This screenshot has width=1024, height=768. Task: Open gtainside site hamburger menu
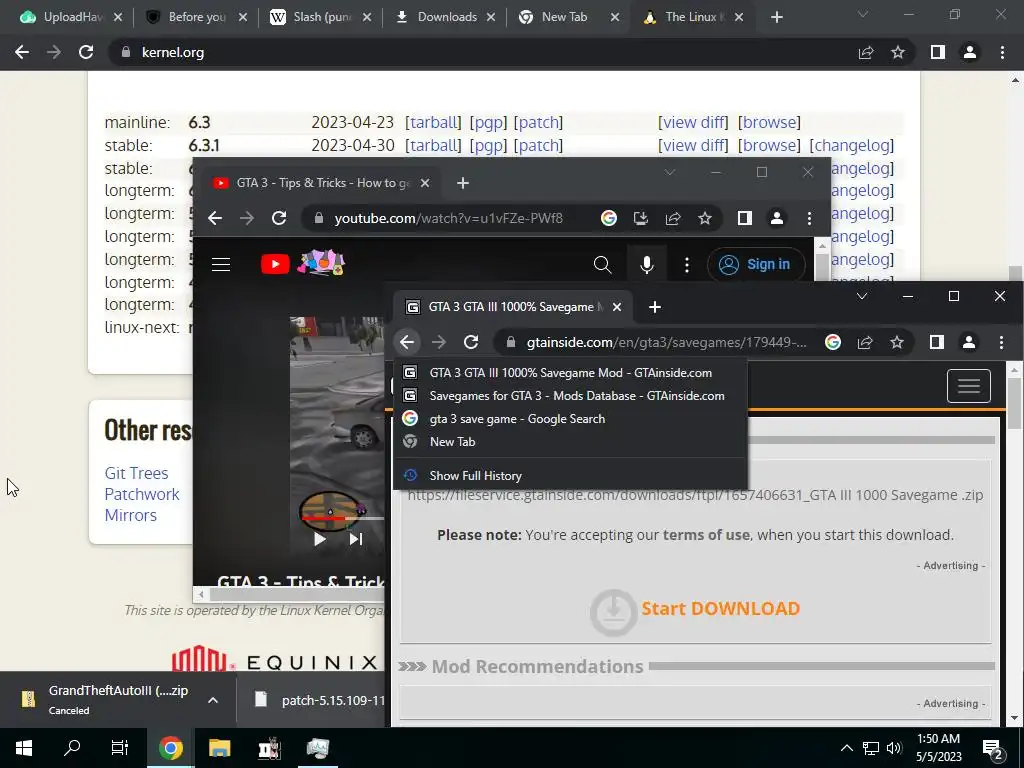[968, 386]
